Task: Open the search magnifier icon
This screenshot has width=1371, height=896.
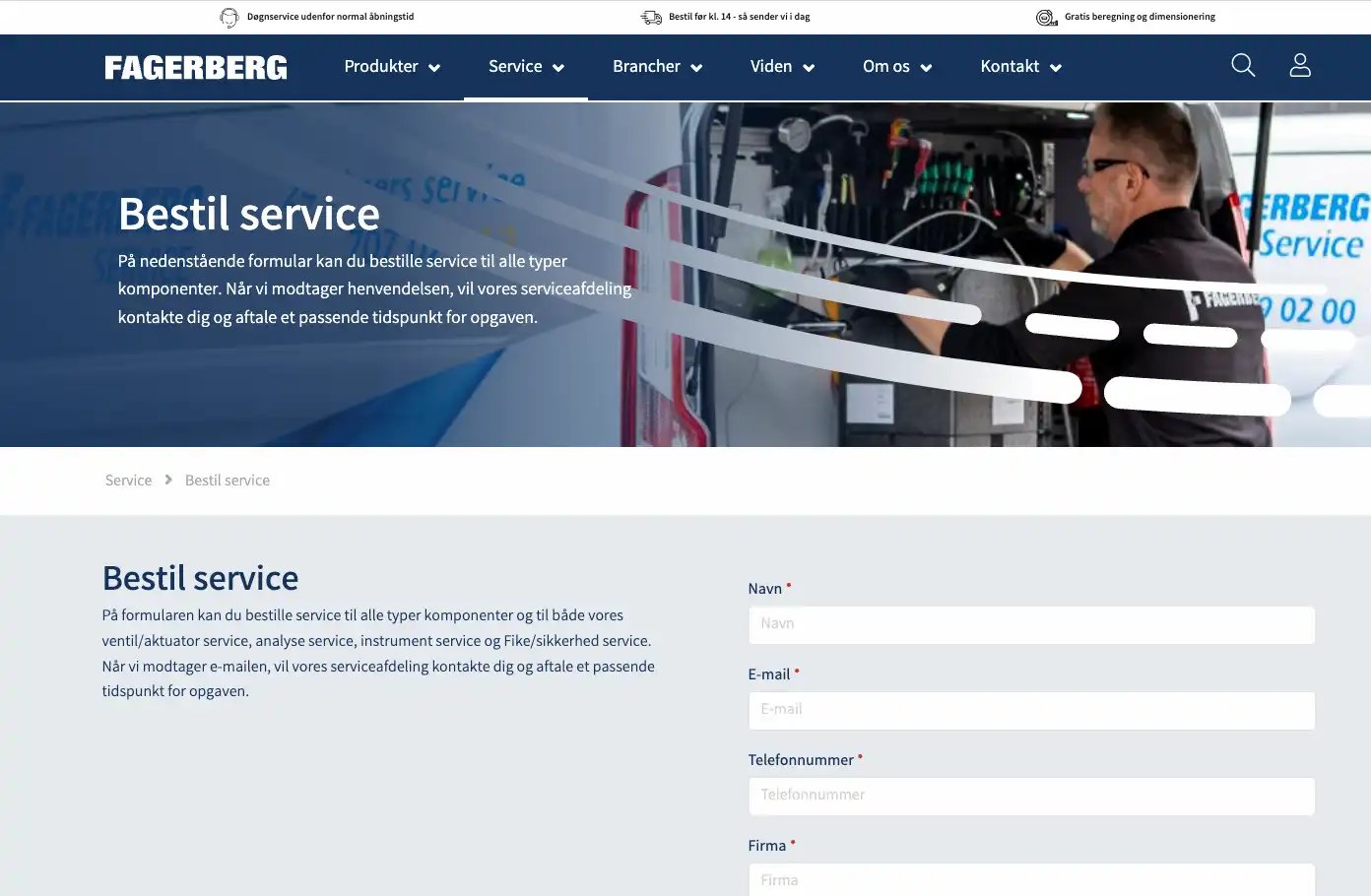Action: pyautogui.click(x=1243, y=65)
